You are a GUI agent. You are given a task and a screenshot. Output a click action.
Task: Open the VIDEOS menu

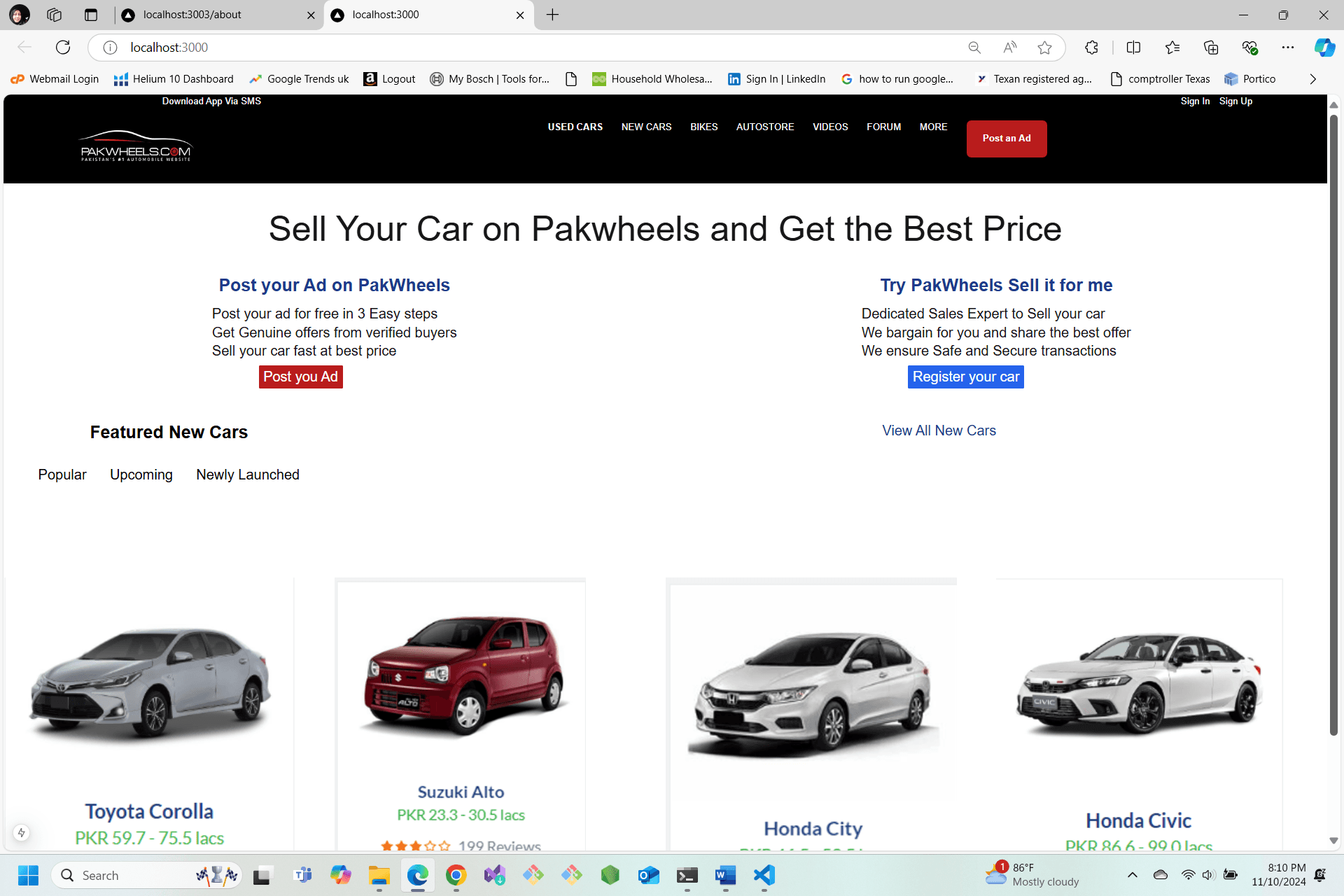coord(830,127)
